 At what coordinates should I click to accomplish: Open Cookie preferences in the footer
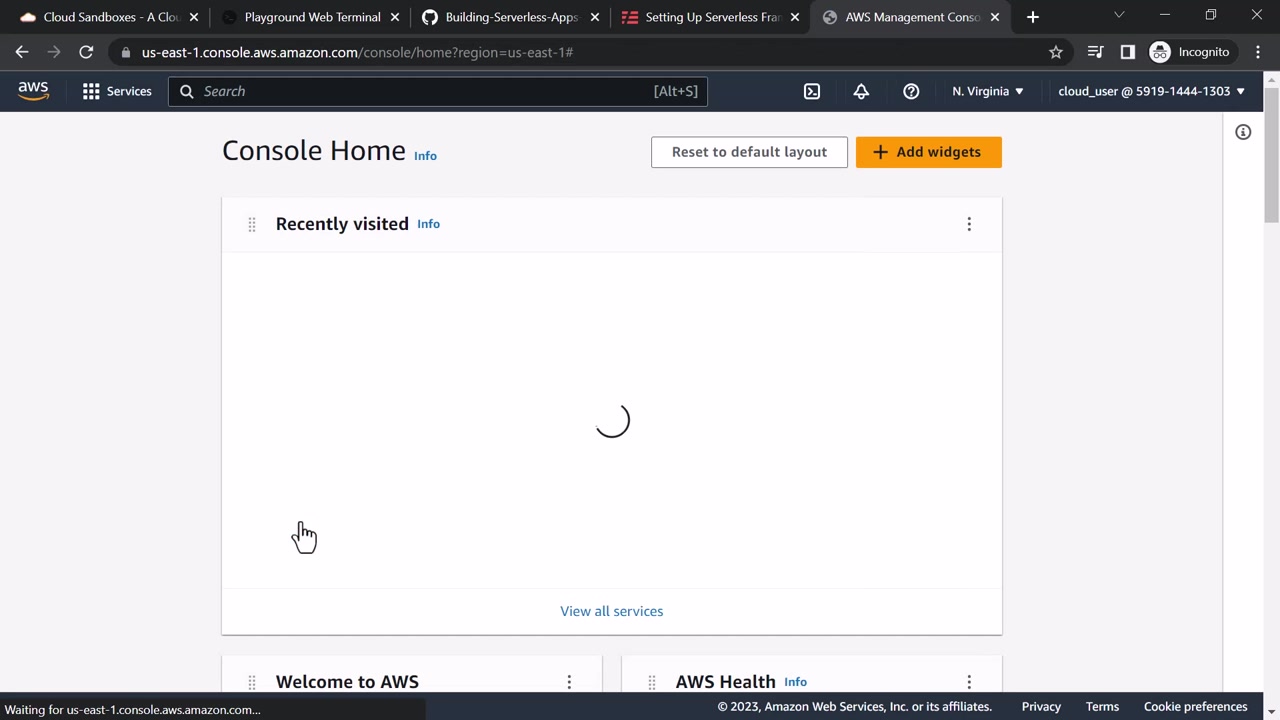point(1195,707)
